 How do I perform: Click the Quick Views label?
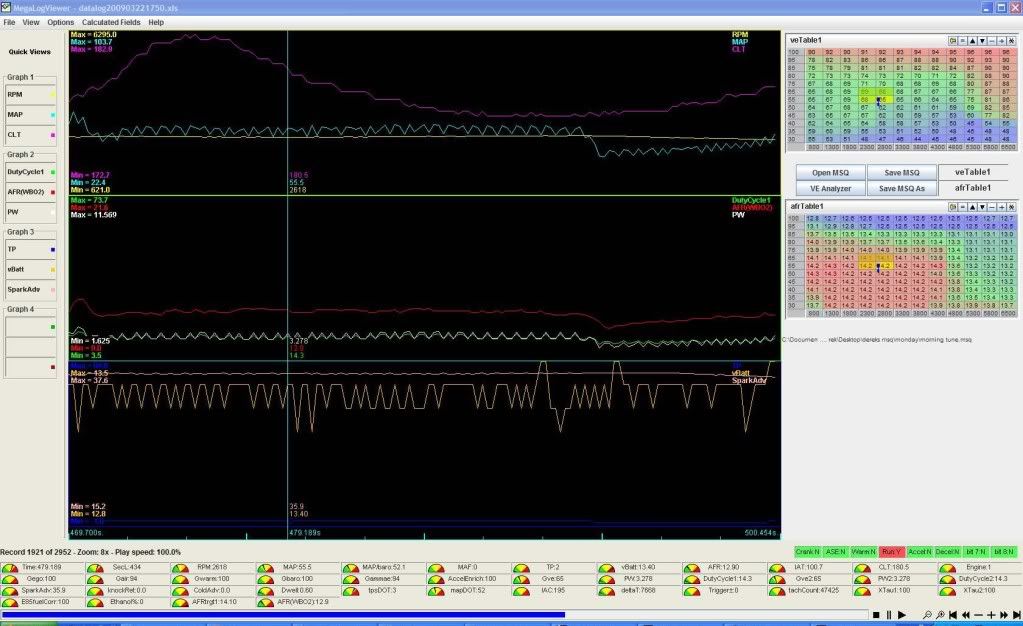click(29, 52)
